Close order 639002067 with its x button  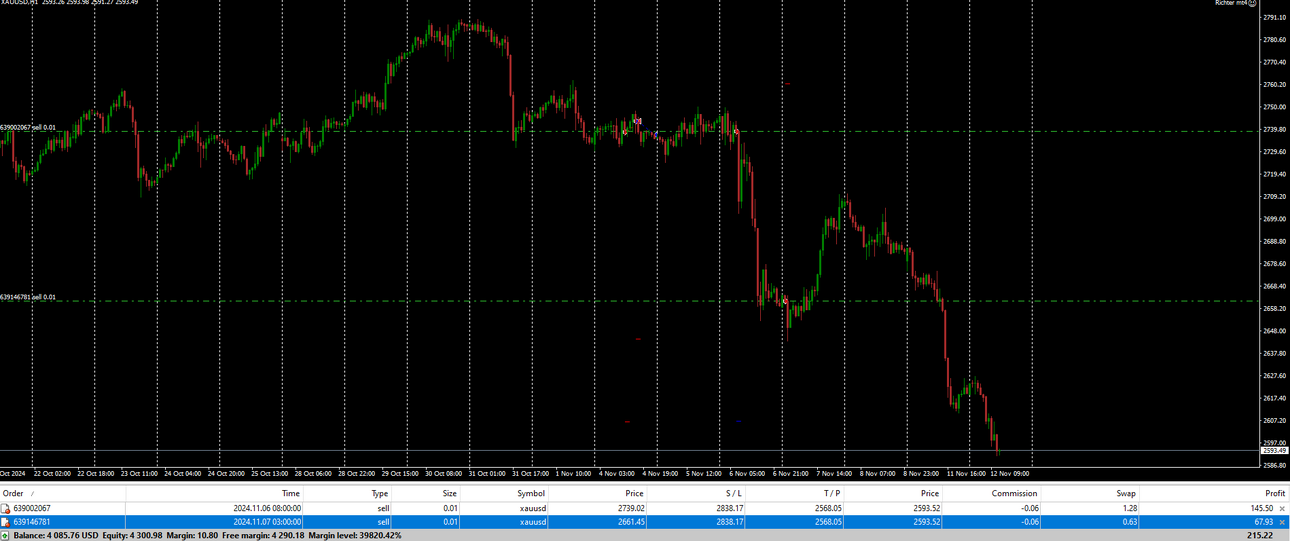1282,509
